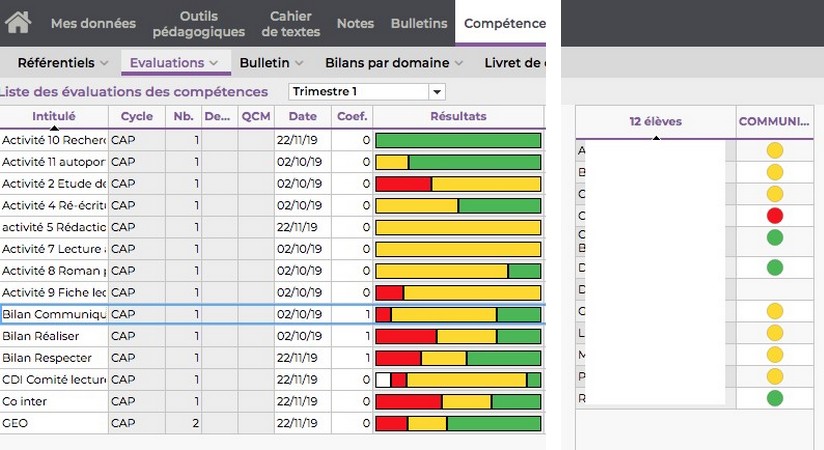The image size is (824, 450).
Task: Open the Outils pédagogiques tab
Action: [x=212, y=24]
